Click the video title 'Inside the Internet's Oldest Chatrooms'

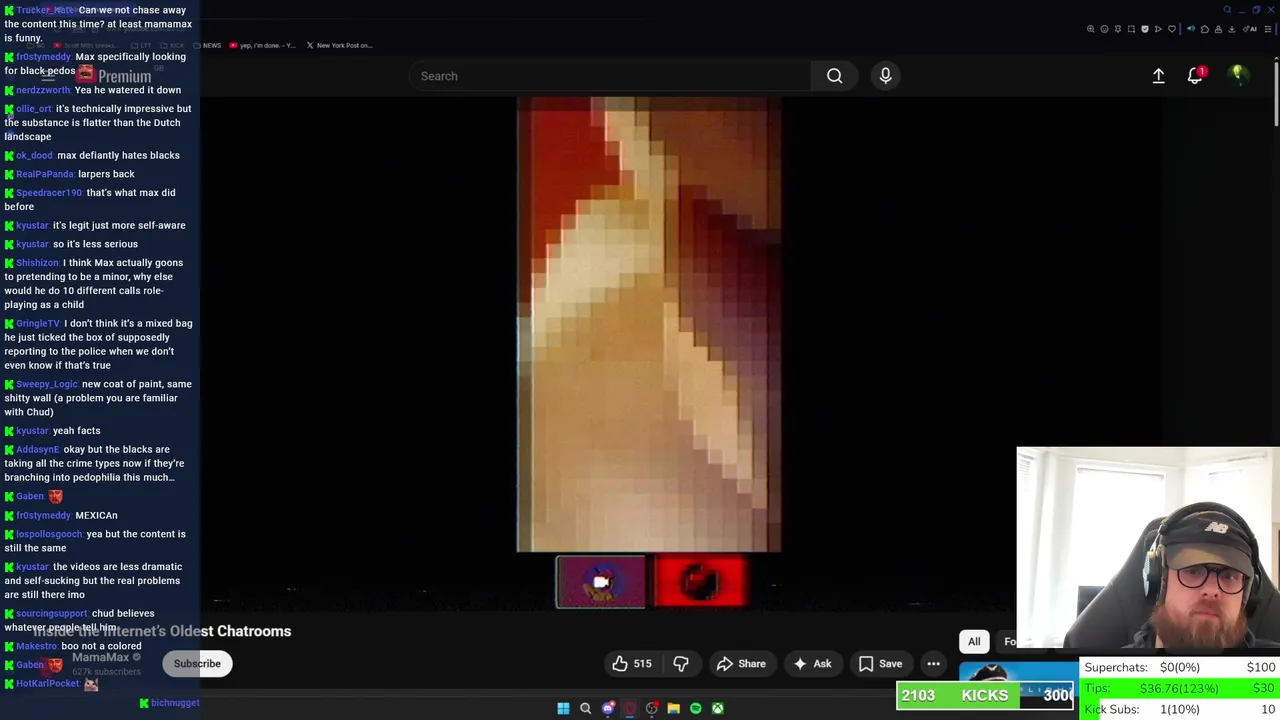[162, 631]
